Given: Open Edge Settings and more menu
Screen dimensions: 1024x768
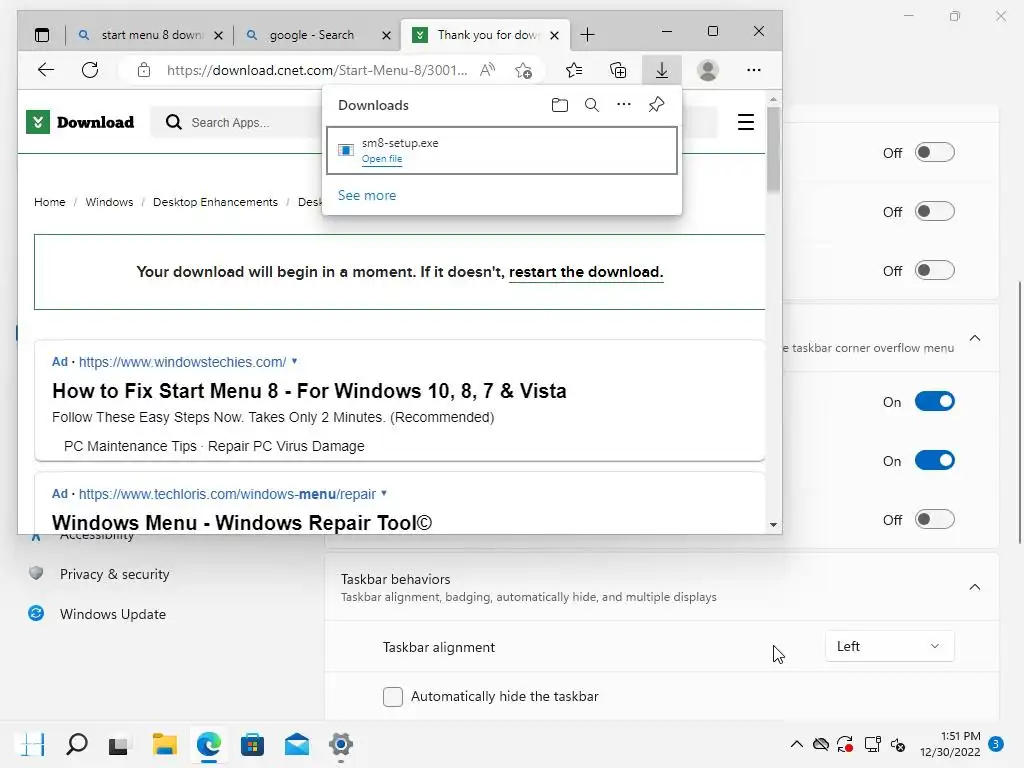Looking at the screenshot, I should 754,70.
